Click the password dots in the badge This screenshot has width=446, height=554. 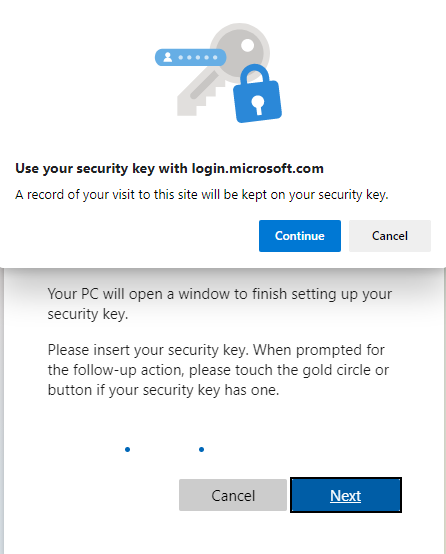click(x=198, y=57)
